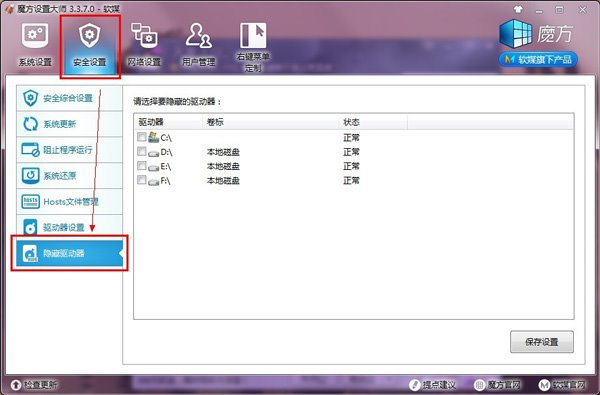Viewport: 600px width, 395px height.
Task: Click the 软媒旗下产品 badge
Action: point(538,60)
